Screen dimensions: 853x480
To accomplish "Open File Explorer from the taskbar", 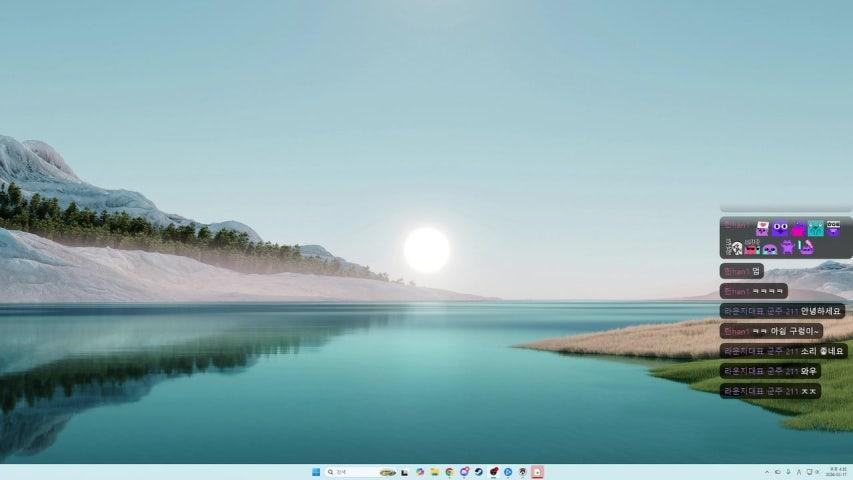I will pos(435,472).
